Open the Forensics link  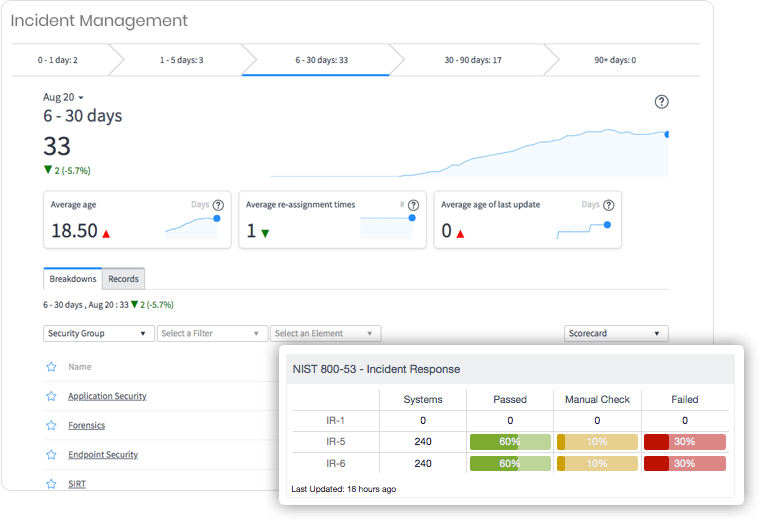(x=86, y=425)
